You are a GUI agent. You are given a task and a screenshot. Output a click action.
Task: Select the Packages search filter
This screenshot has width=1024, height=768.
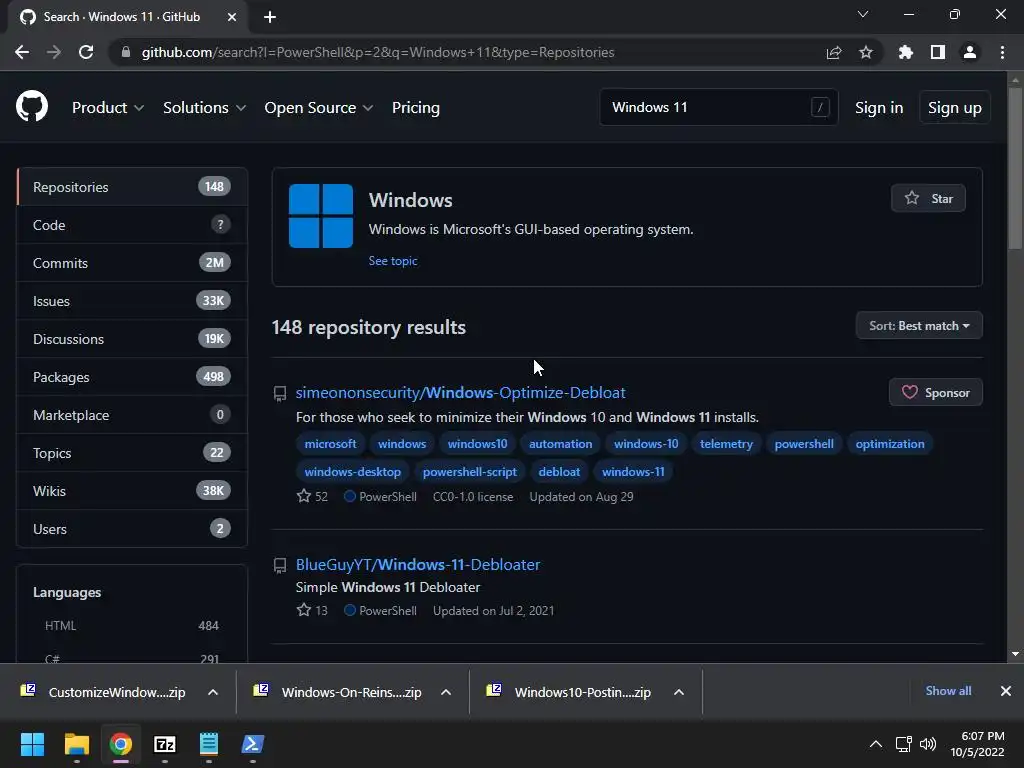[x=132, y=377]
